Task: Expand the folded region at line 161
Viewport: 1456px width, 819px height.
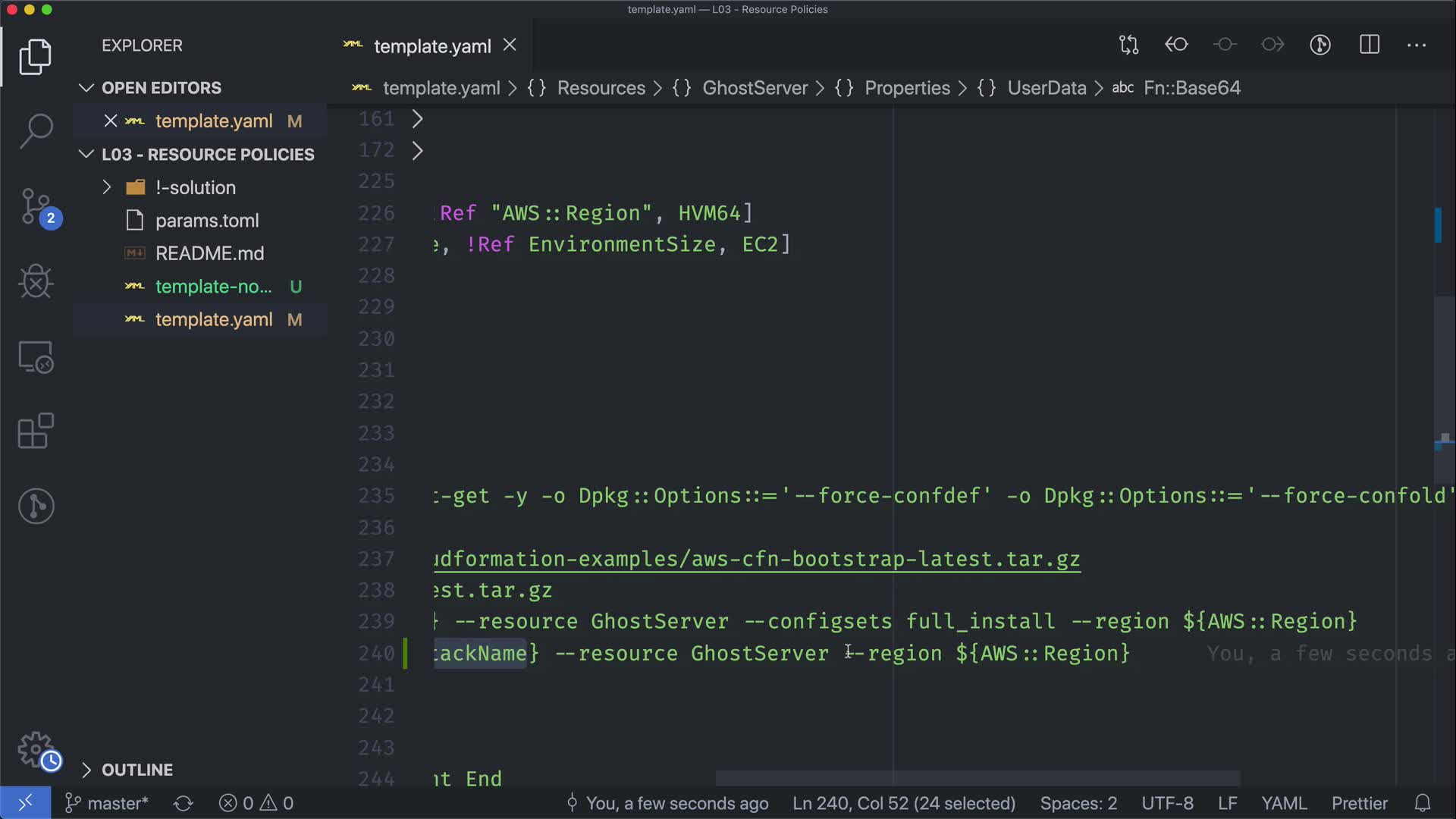Action: [417, 119]
